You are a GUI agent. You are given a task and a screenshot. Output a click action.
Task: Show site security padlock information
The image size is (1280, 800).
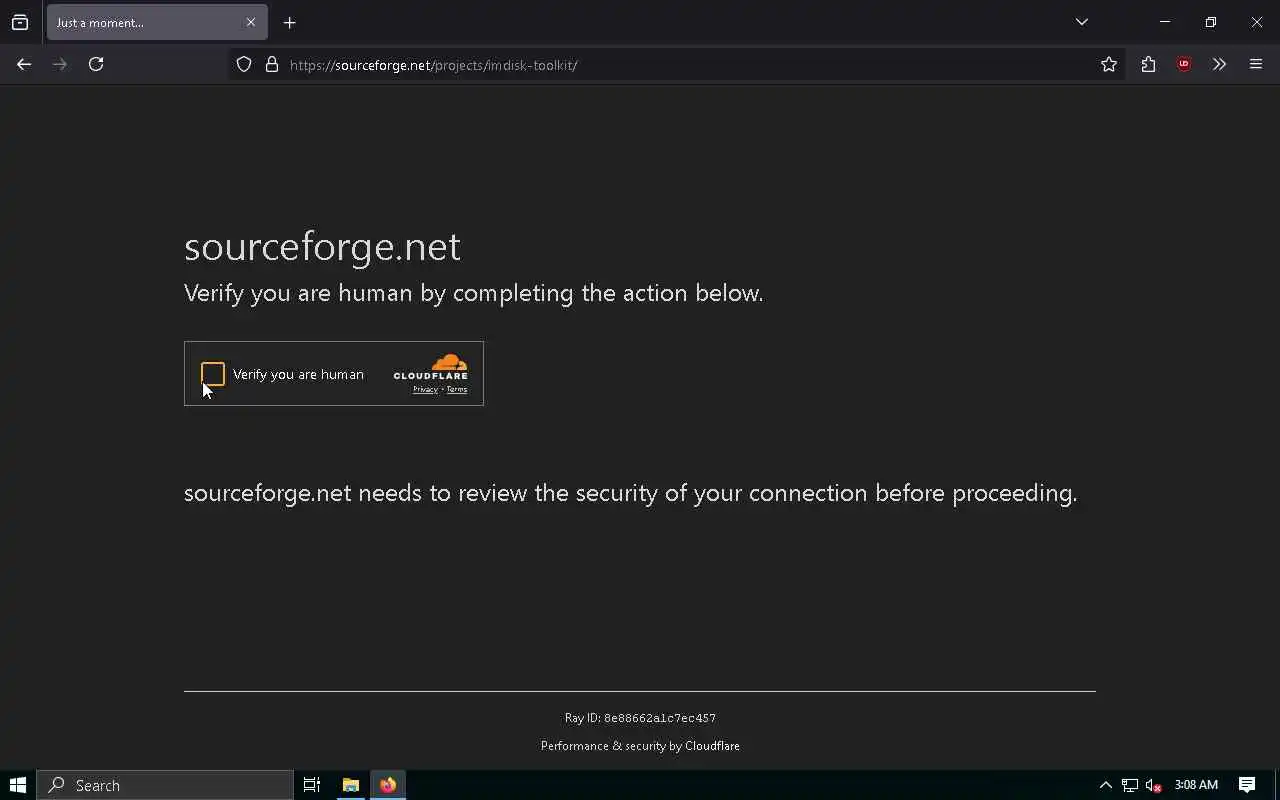(x=272, y=65)
